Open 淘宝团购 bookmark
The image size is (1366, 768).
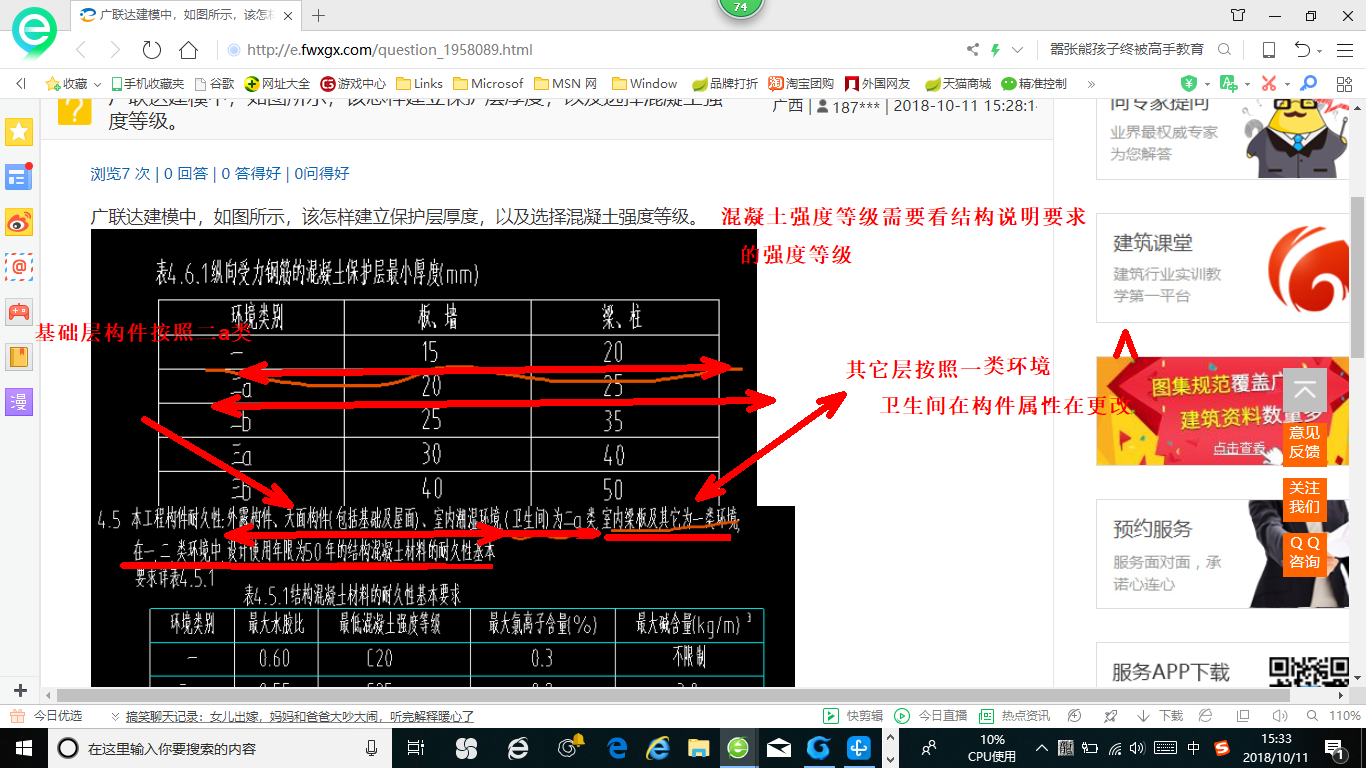(801, 84)
